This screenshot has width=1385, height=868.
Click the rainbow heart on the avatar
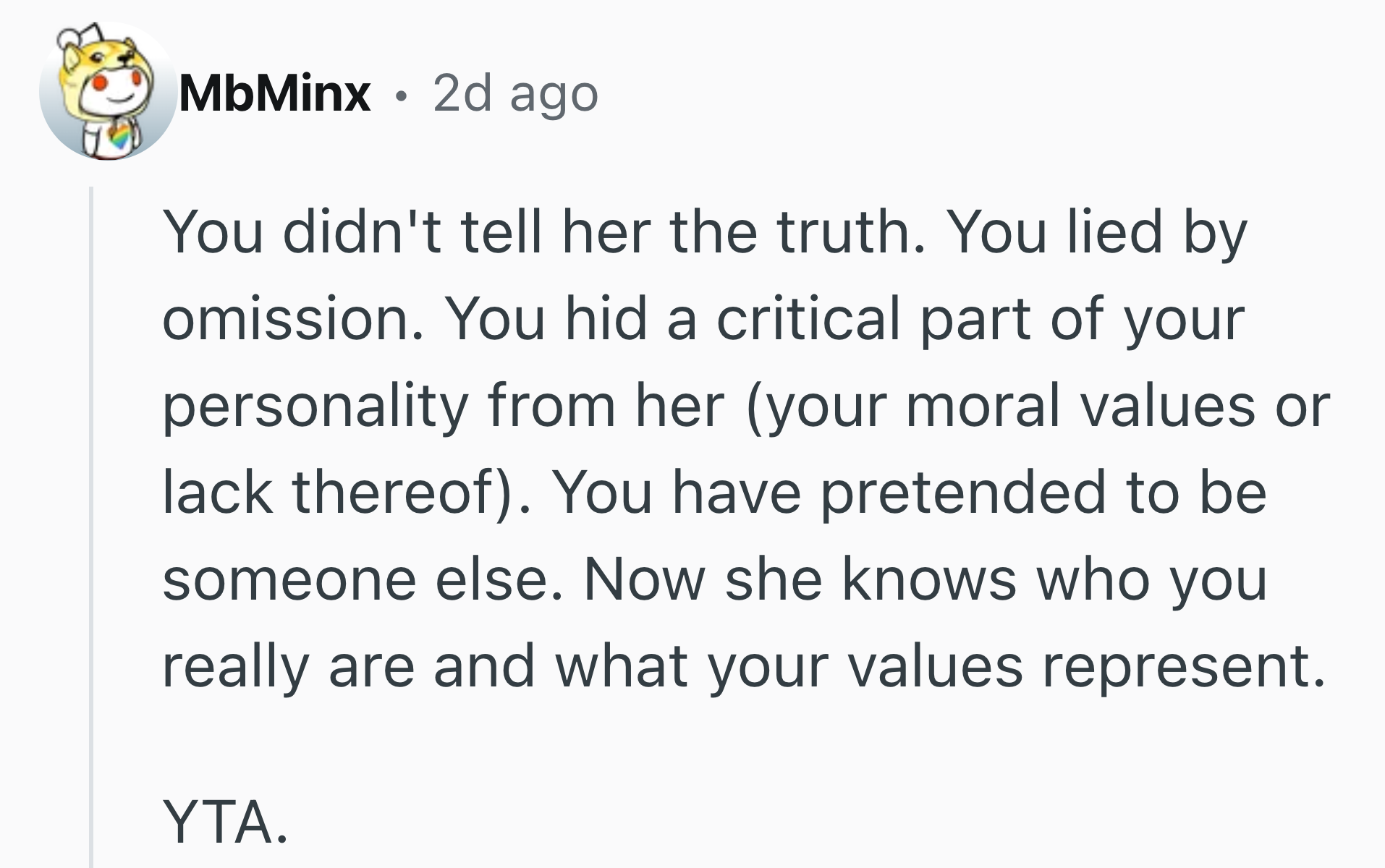pos(121,135)
